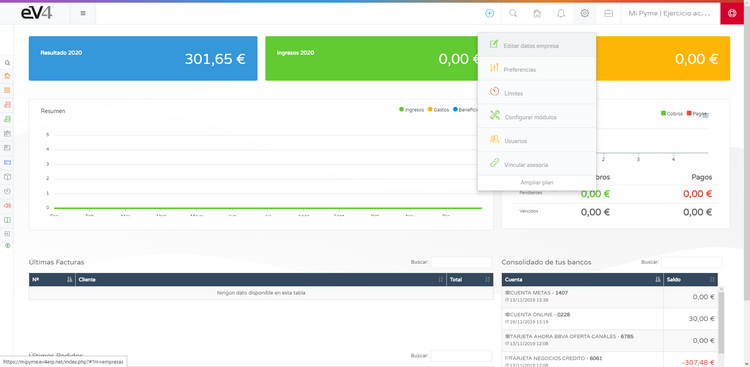Sort invoices table by Total column
Screen dimensions: 750x367
point(470,279)
